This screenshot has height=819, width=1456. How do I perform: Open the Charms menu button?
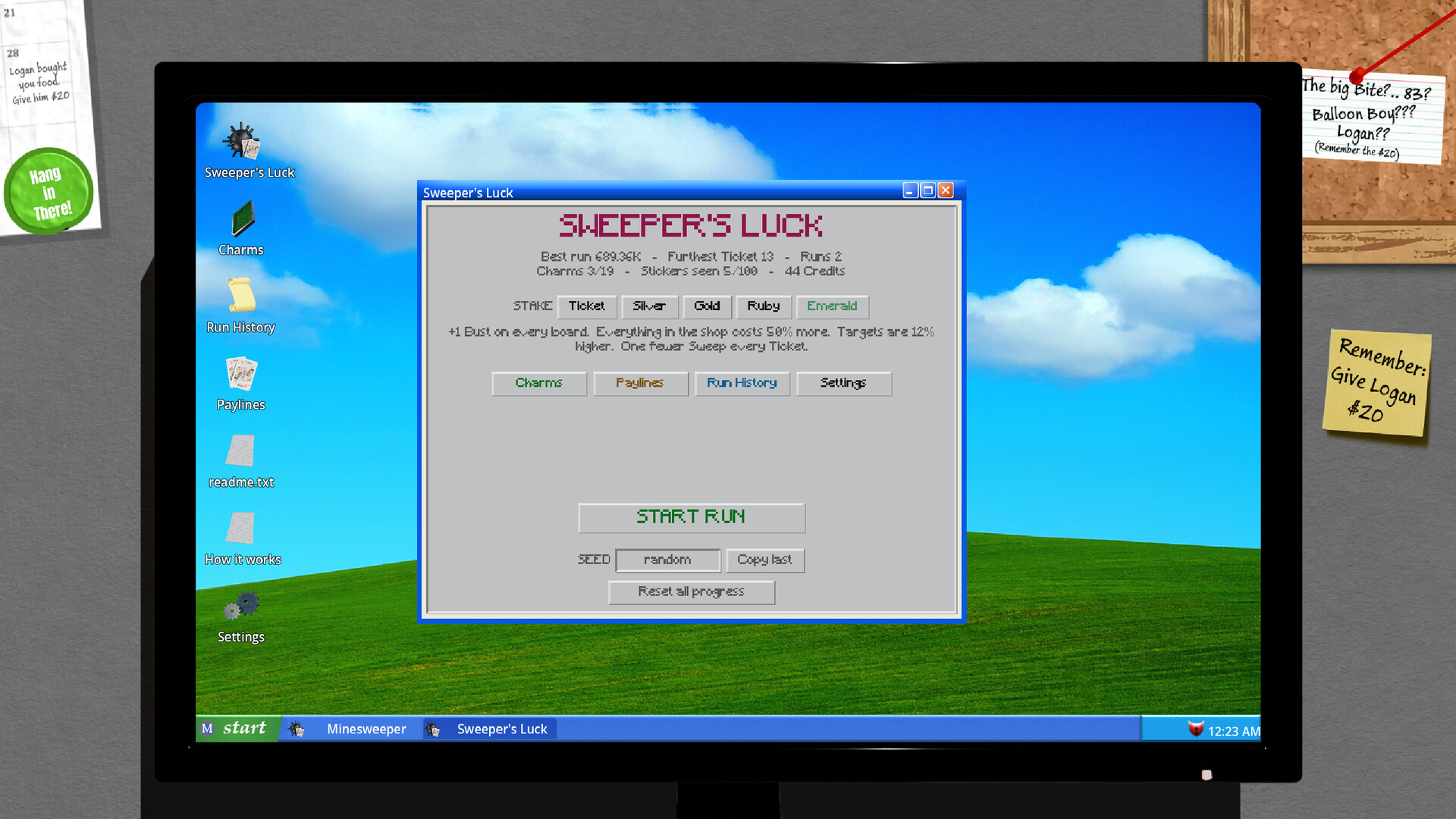click(x=539, y=383)
